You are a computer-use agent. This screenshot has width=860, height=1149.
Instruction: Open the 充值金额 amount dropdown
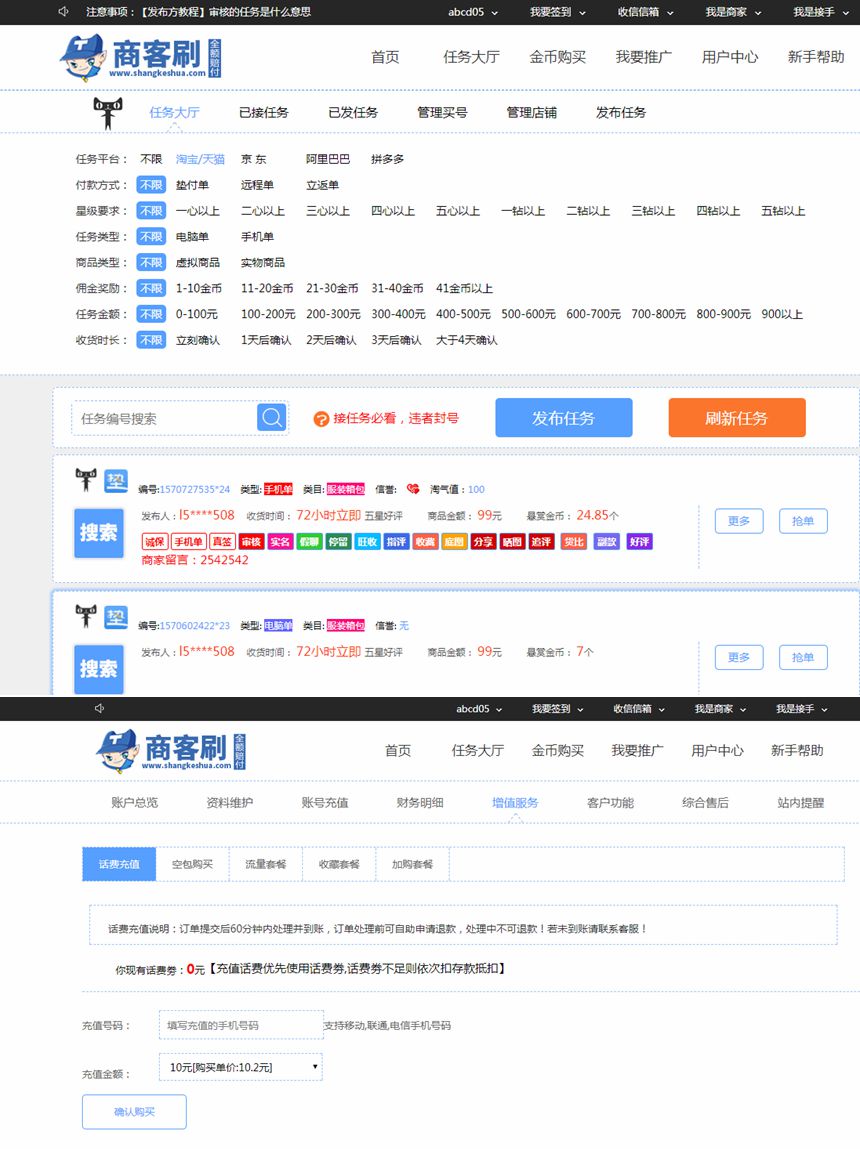pos(240,1067)
